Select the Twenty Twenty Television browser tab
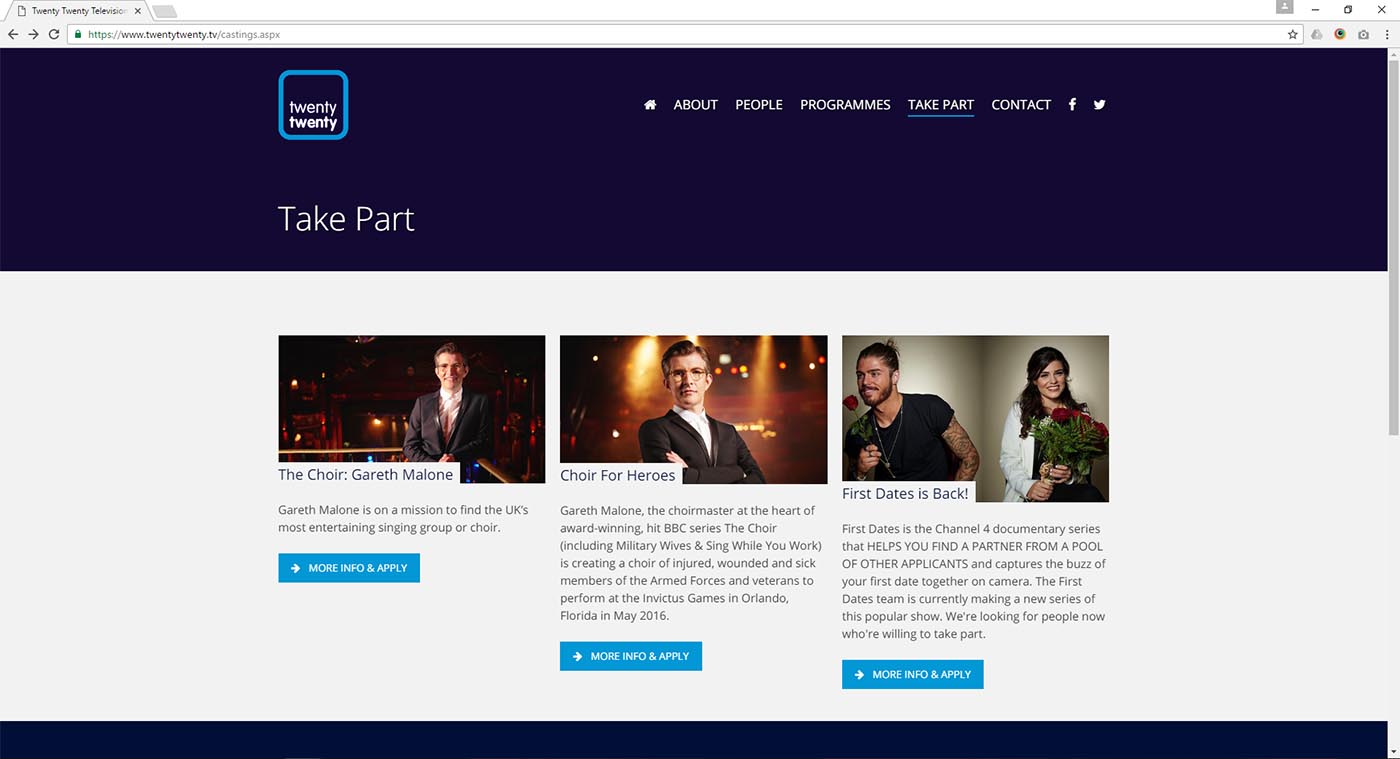The width and height of the screenshot is (1400, 759). pos(76,11)
